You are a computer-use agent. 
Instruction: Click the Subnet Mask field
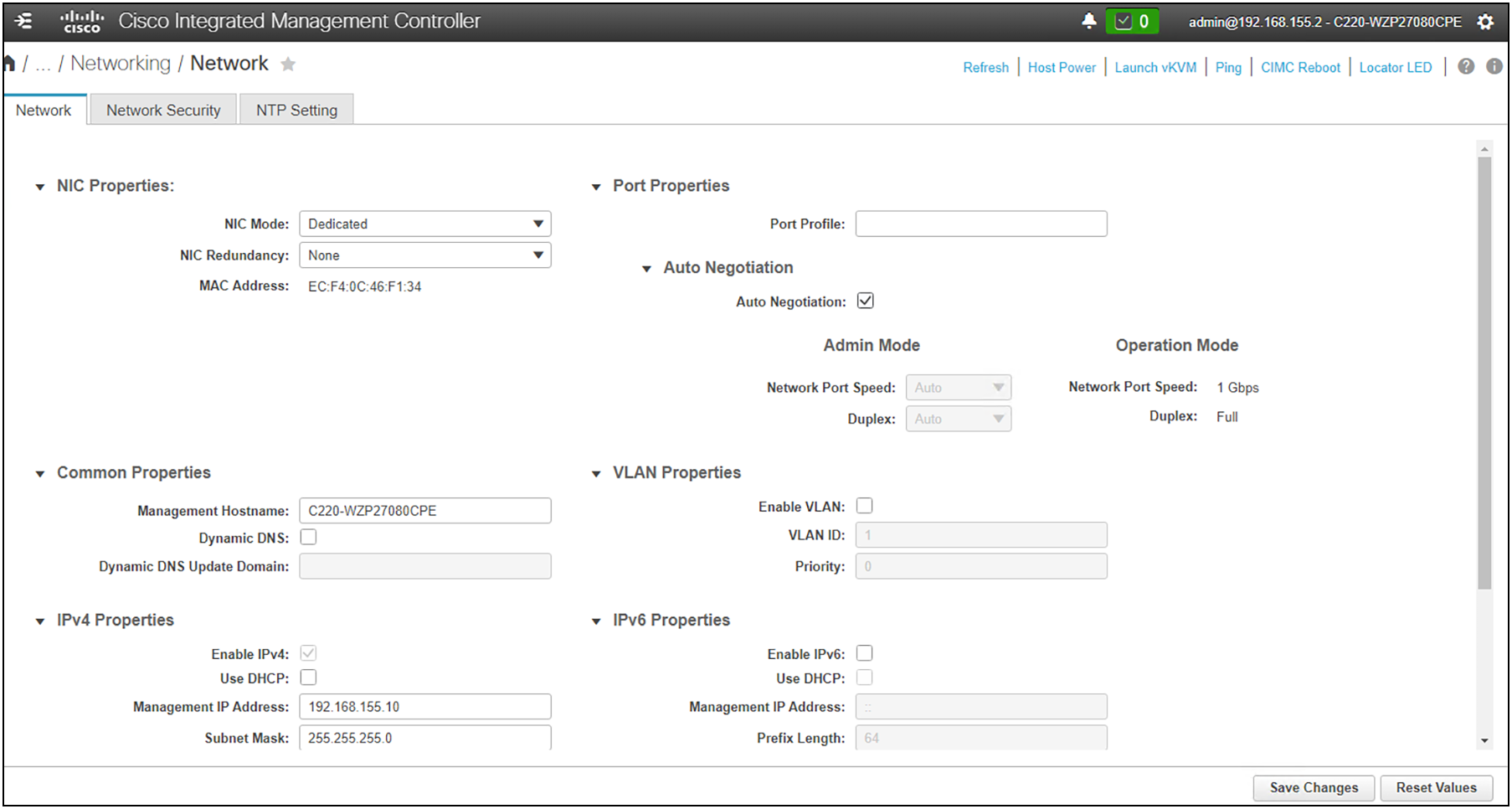tap(425, 737)
